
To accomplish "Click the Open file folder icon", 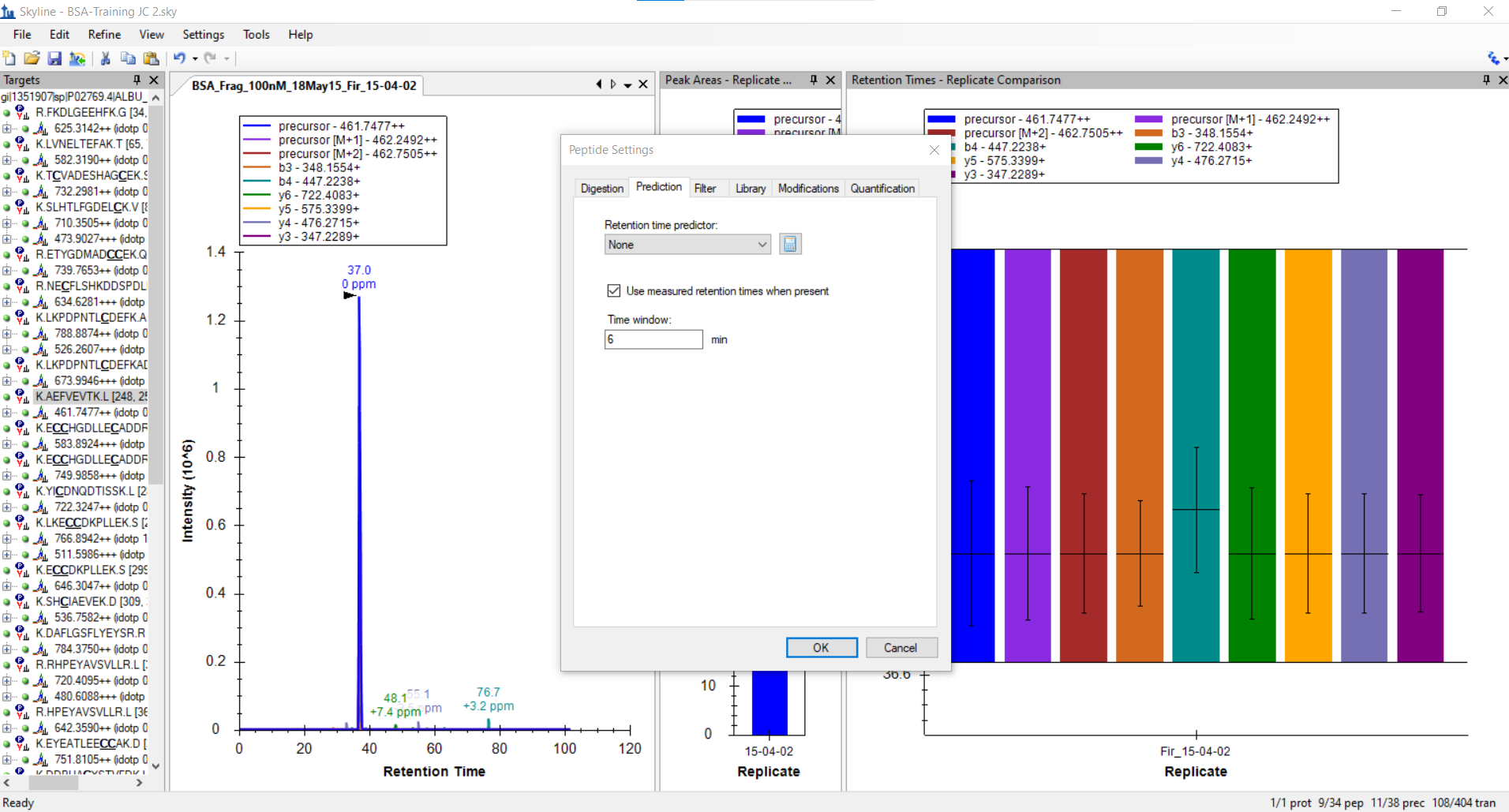I will pos(32,58).
